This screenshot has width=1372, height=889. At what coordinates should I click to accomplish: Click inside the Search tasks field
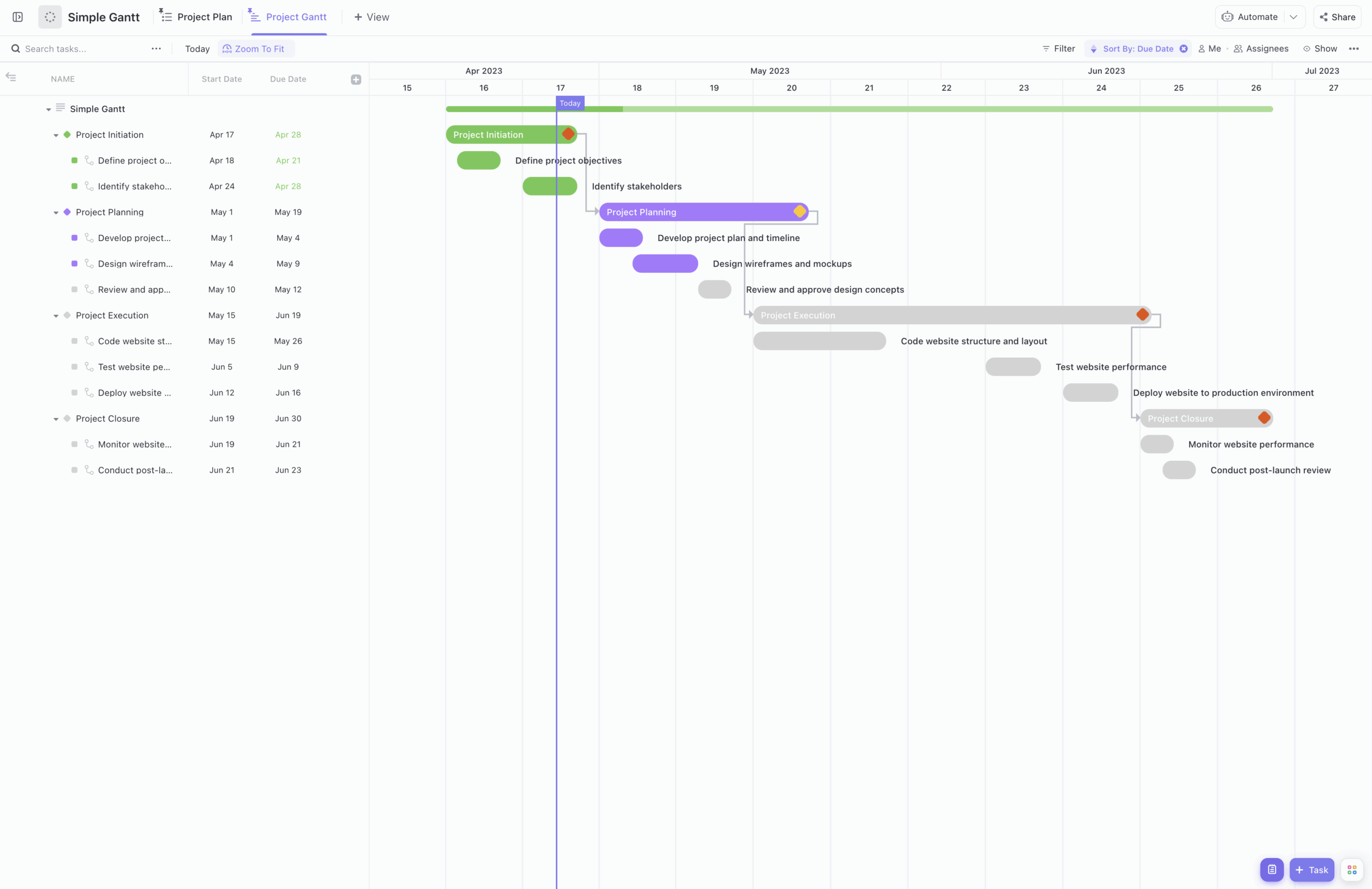pyautogui.click(x=69, y=48)
